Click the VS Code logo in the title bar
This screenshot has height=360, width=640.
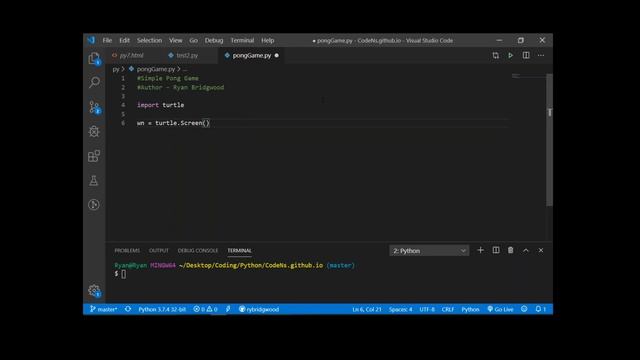click(91, 40)
